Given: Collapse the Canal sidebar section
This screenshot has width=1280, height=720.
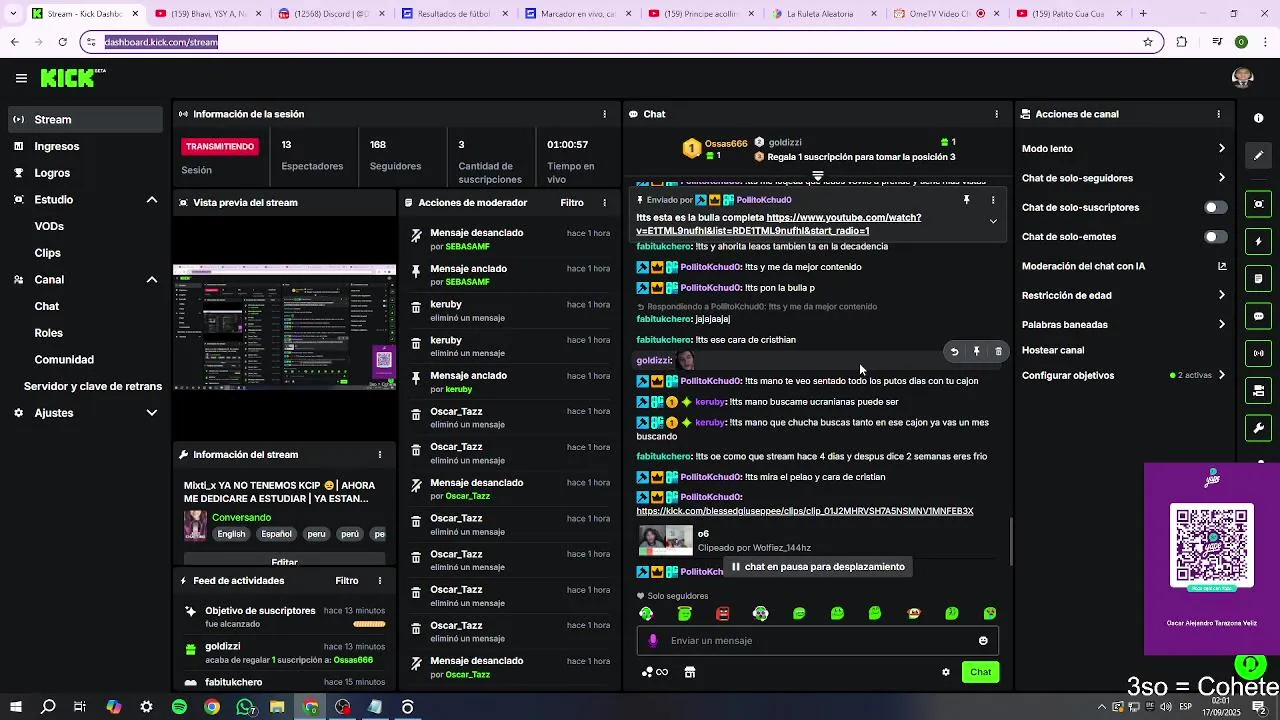Looking at the screenshot, I should tap(152, 280).
